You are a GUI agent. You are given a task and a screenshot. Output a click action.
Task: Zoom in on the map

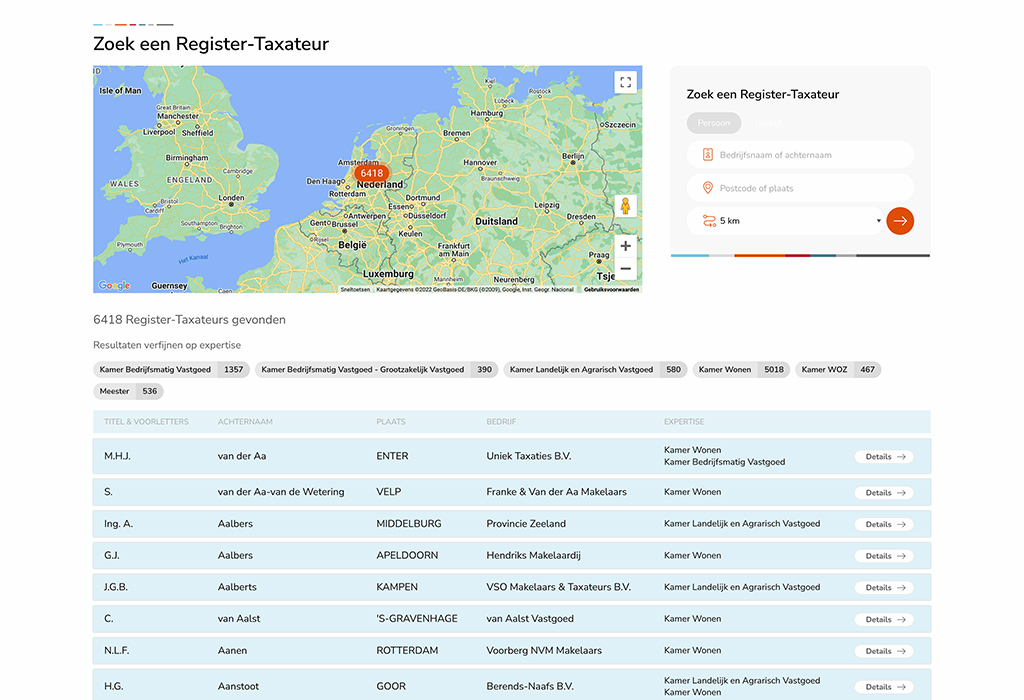pyautogui.click(x=625, y=246)
